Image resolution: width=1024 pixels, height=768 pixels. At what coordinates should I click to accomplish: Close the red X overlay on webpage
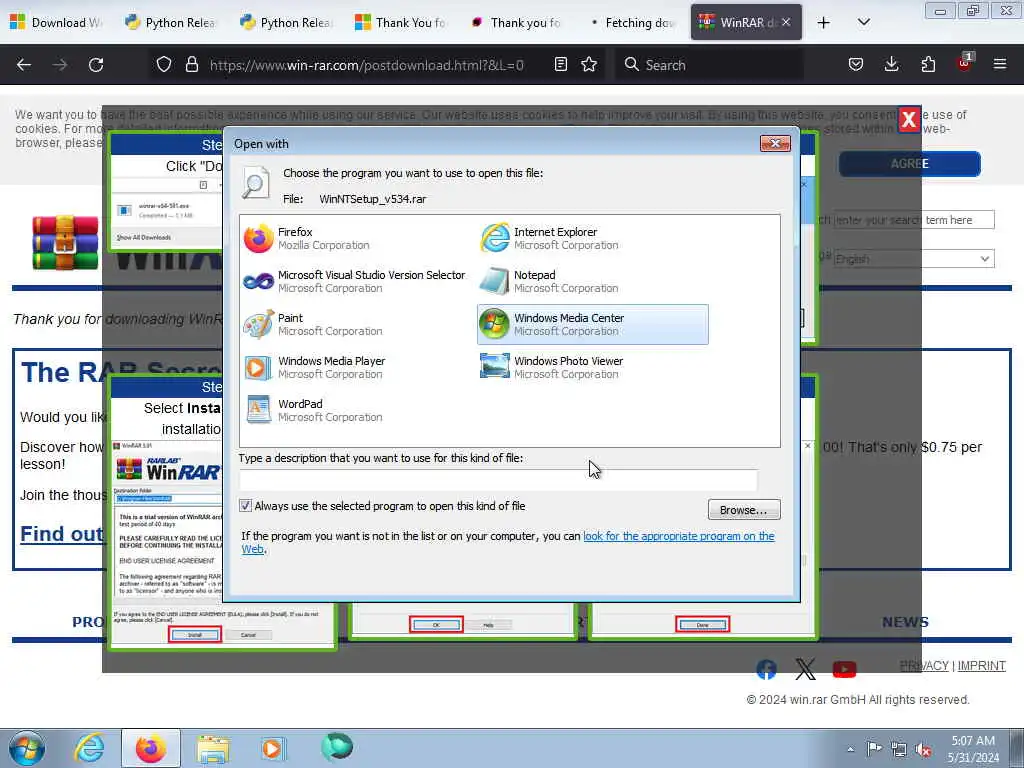[908, 120]
